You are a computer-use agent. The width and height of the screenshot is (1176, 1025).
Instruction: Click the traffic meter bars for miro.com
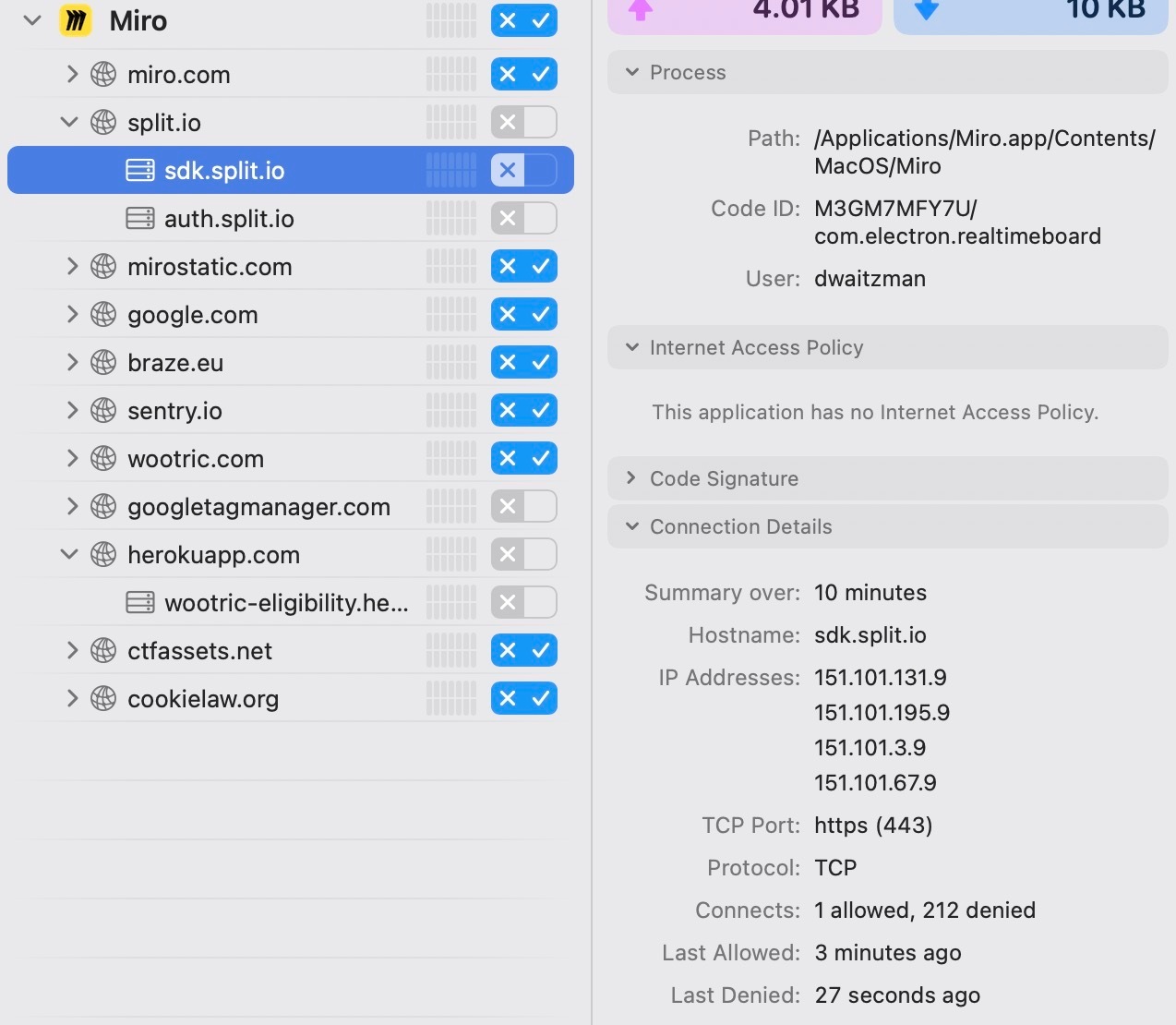[x=451, y=74]
